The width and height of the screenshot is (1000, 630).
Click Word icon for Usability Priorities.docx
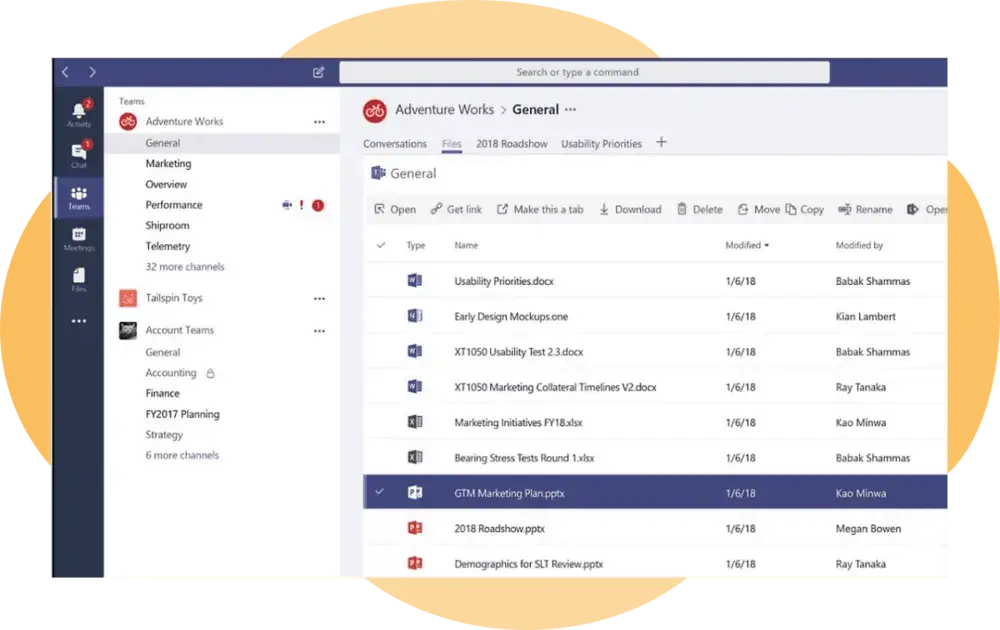coord(415,280)
